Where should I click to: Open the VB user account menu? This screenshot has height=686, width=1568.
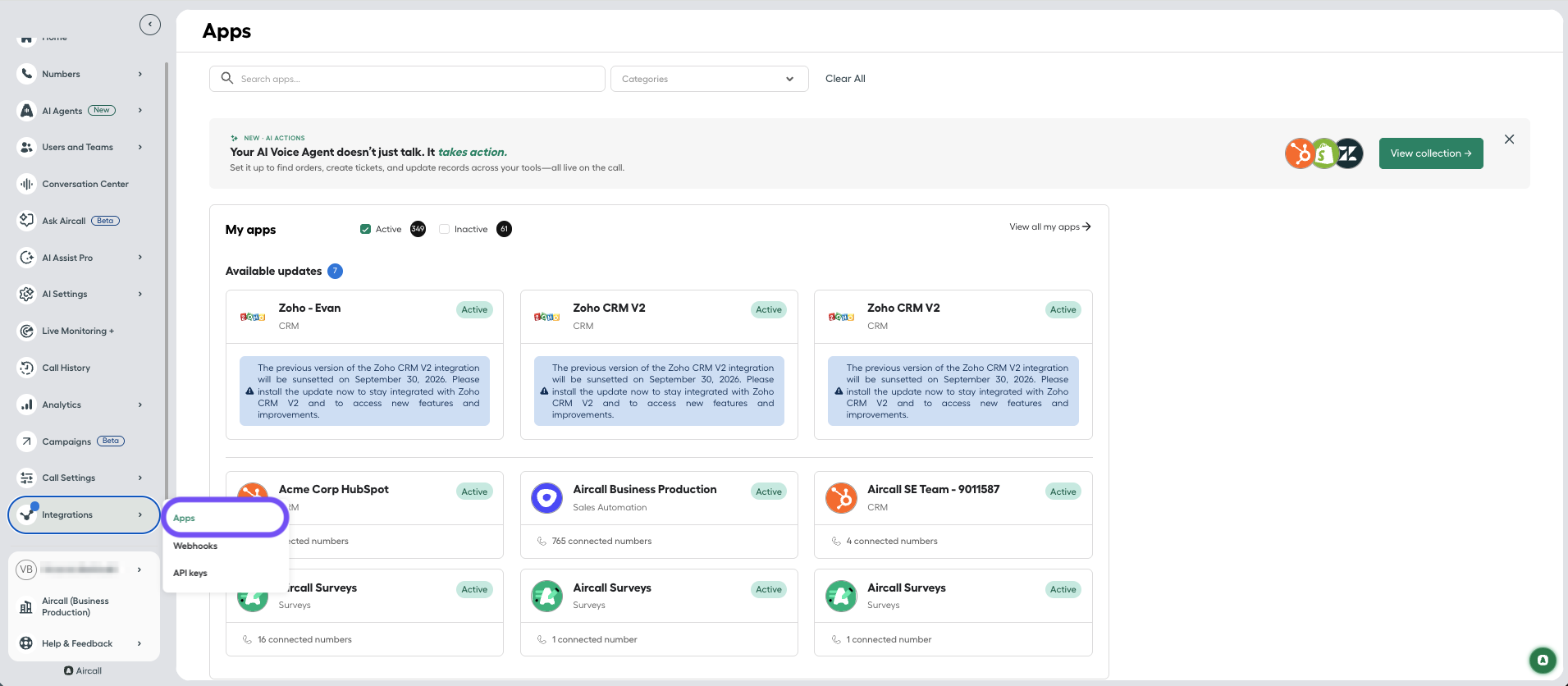click(x=83, y=569)
